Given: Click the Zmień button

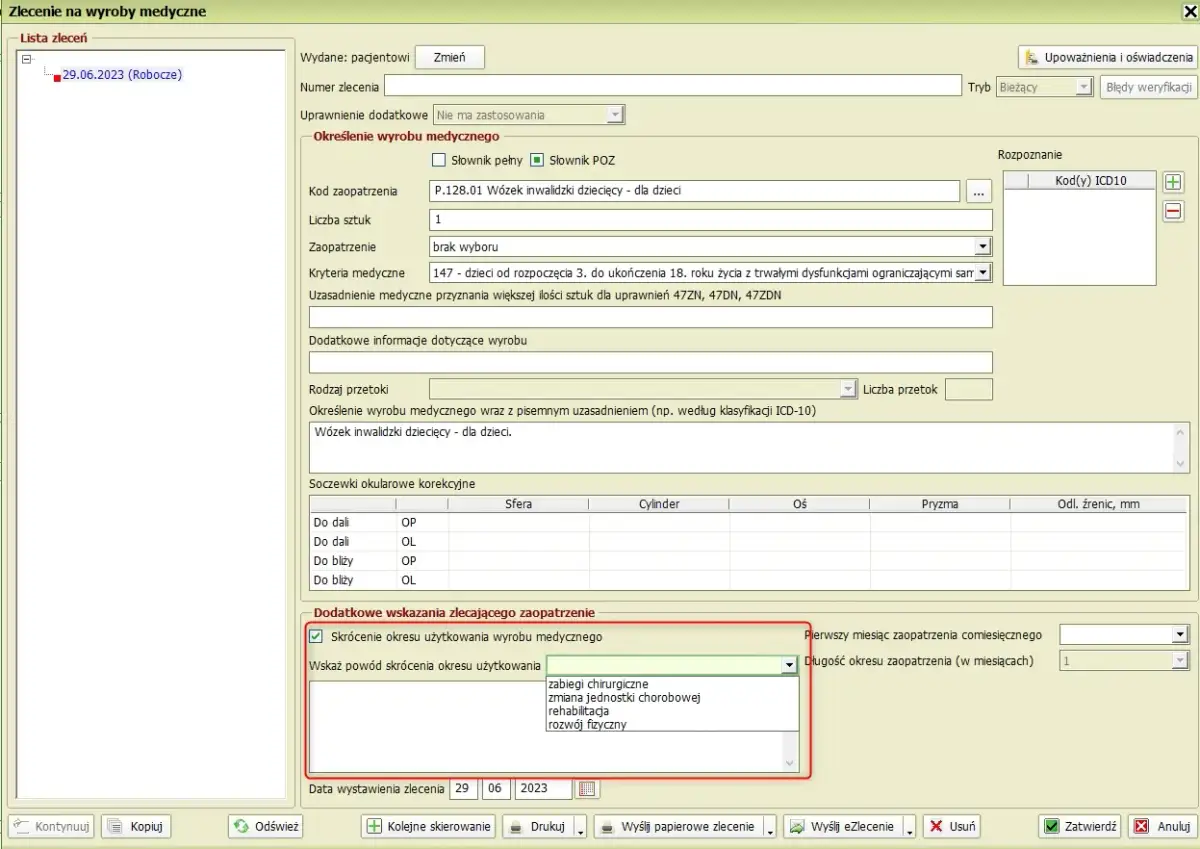Looking at the screenshot, I should 449,57.
